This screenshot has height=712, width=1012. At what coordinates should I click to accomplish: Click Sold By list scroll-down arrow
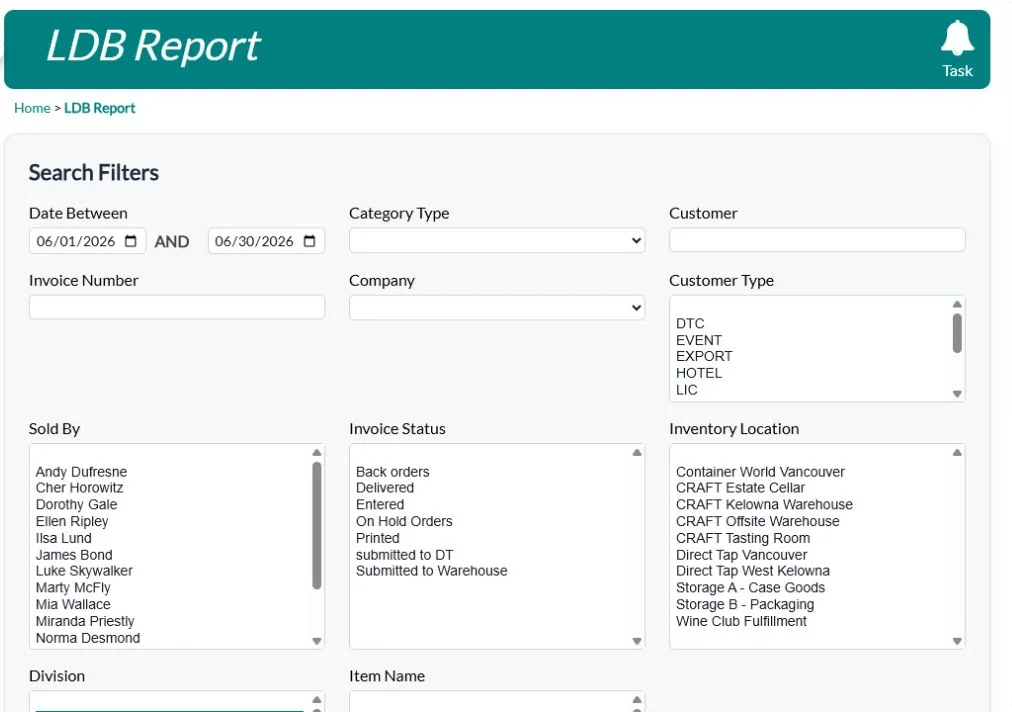tap(317, 641)
